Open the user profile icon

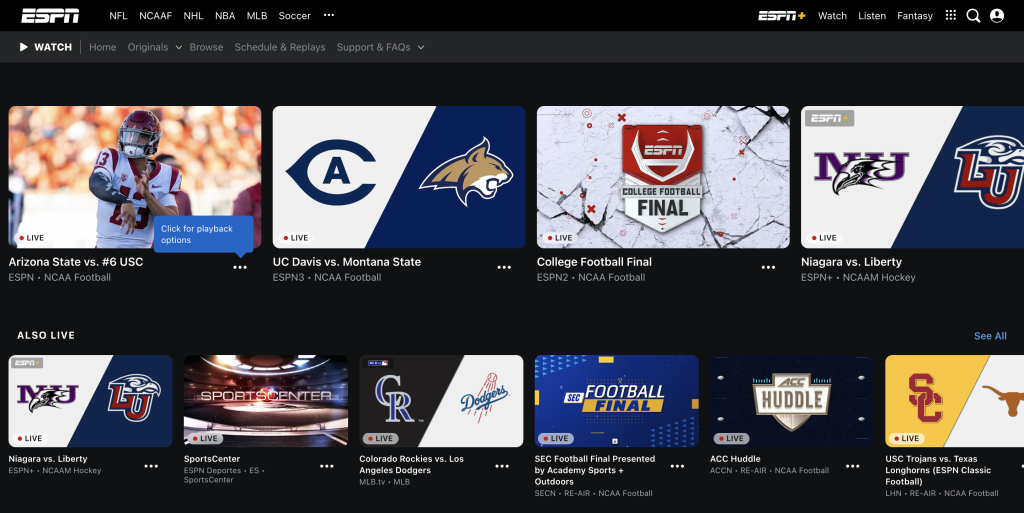click(x=997, y=16)
